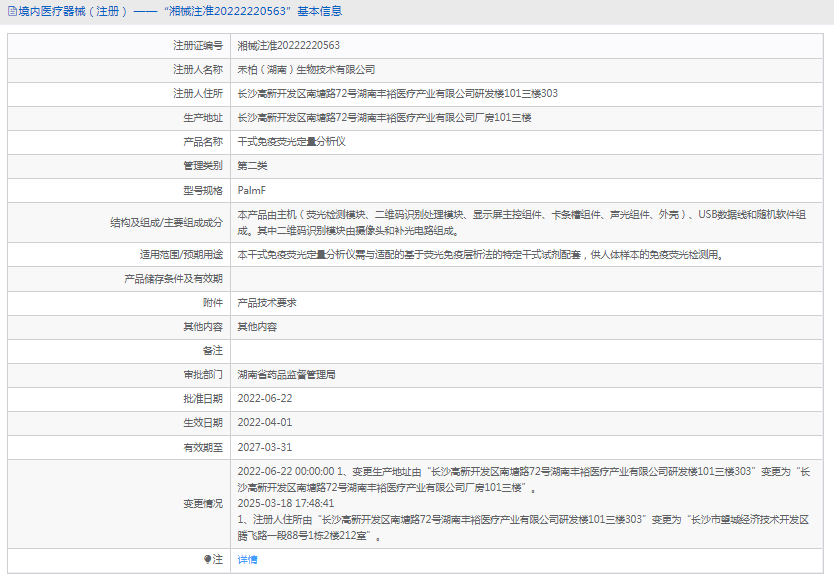
Task: Click the 注册人住所 address value
Action: 398,94
